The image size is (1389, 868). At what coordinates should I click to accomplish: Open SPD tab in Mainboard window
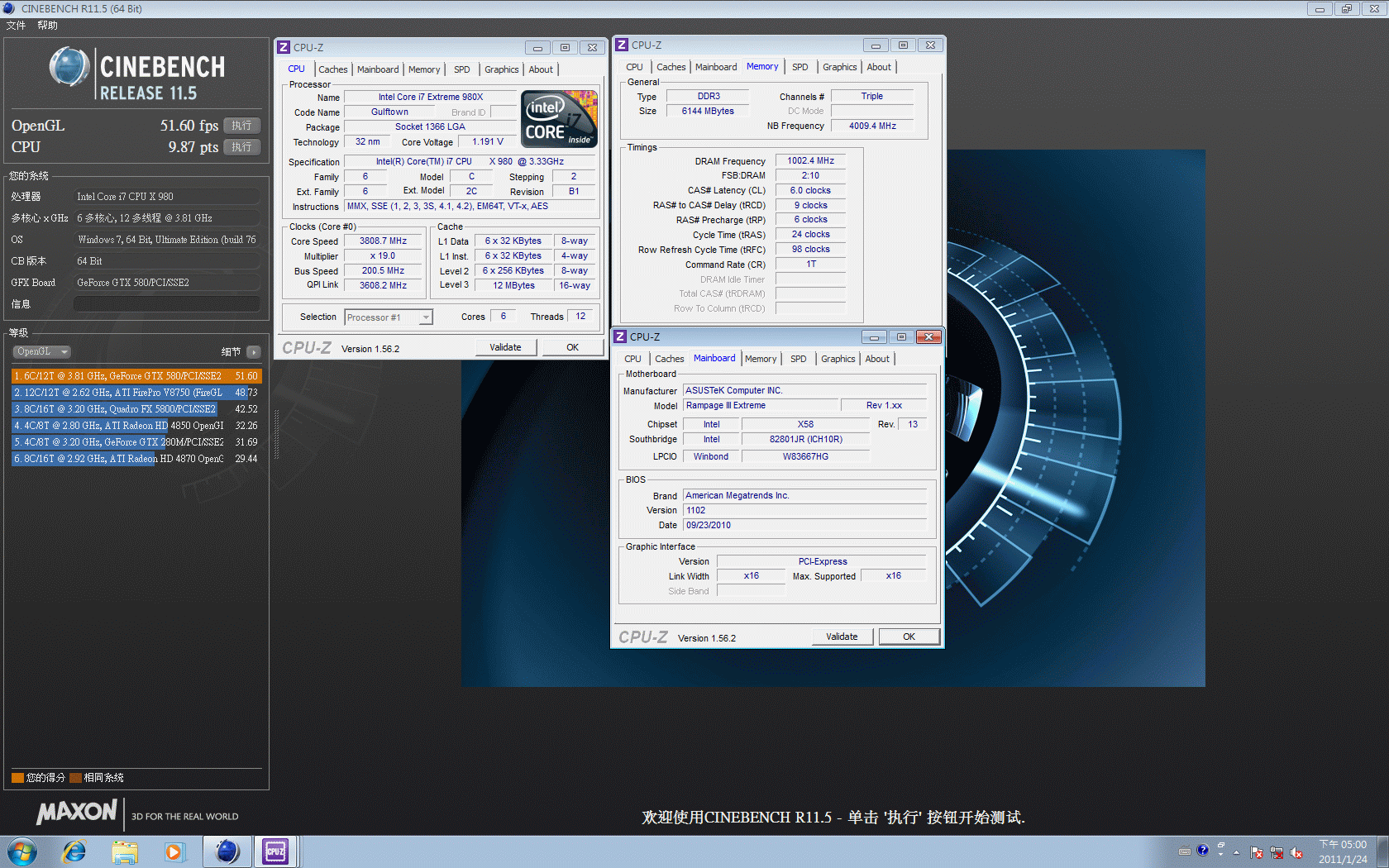[799, 359]
